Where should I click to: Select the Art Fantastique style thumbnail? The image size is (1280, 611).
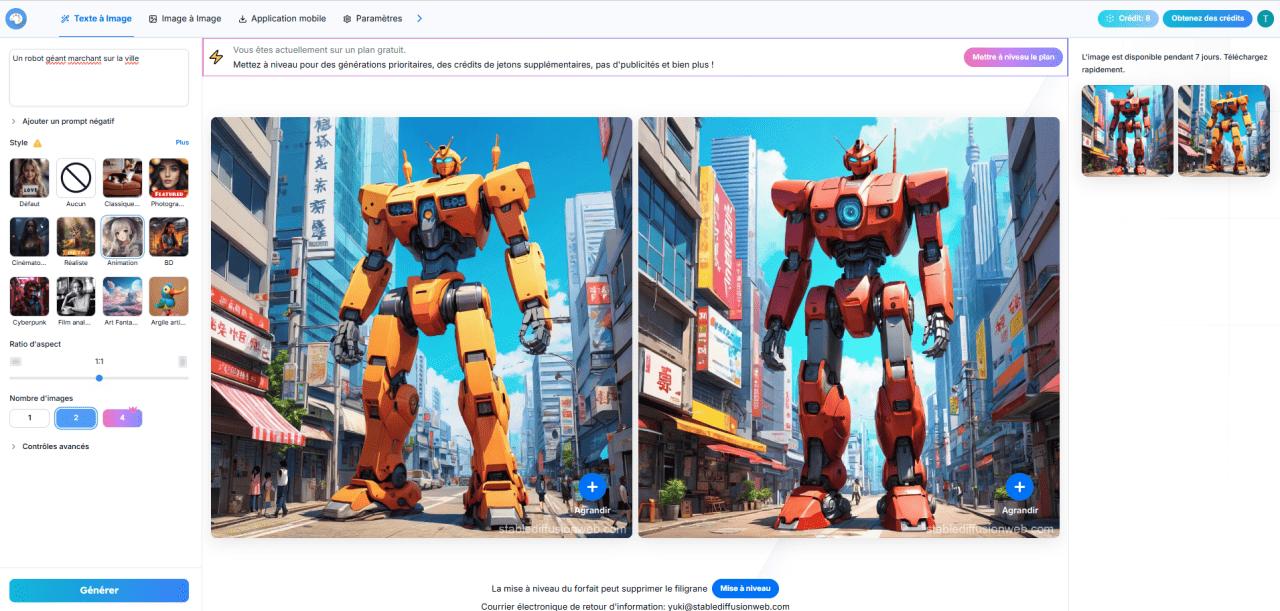(122, 297)
